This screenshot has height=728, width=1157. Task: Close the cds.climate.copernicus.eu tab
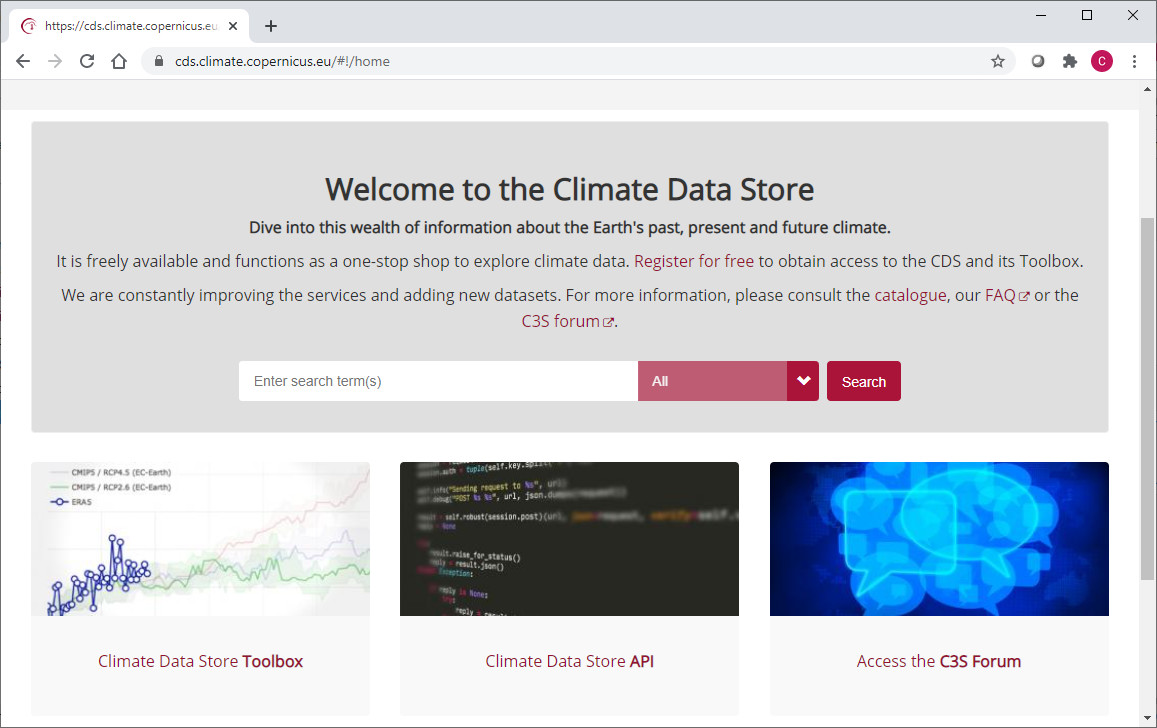pos(232,26)
